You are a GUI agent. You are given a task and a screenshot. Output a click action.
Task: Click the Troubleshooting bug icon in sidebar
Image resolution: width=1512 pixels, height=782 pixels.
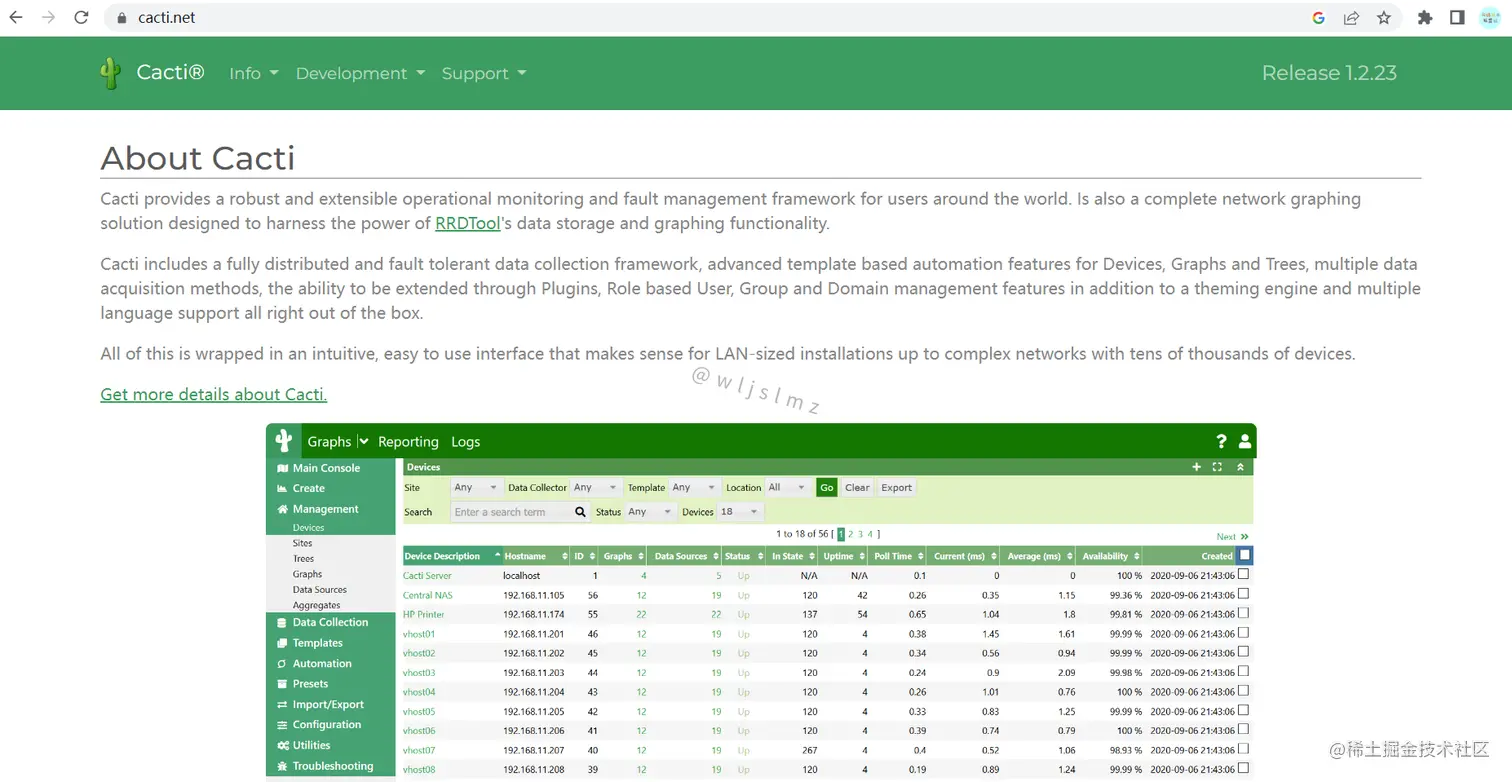coord(282,766)
